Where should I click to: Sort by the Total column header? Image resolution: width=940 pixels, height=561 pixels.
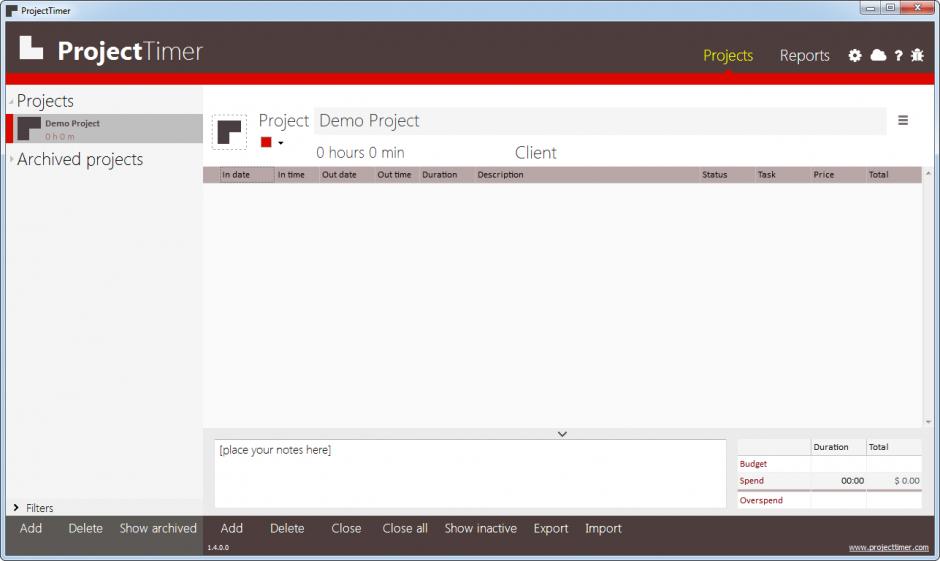coord(893,174)
